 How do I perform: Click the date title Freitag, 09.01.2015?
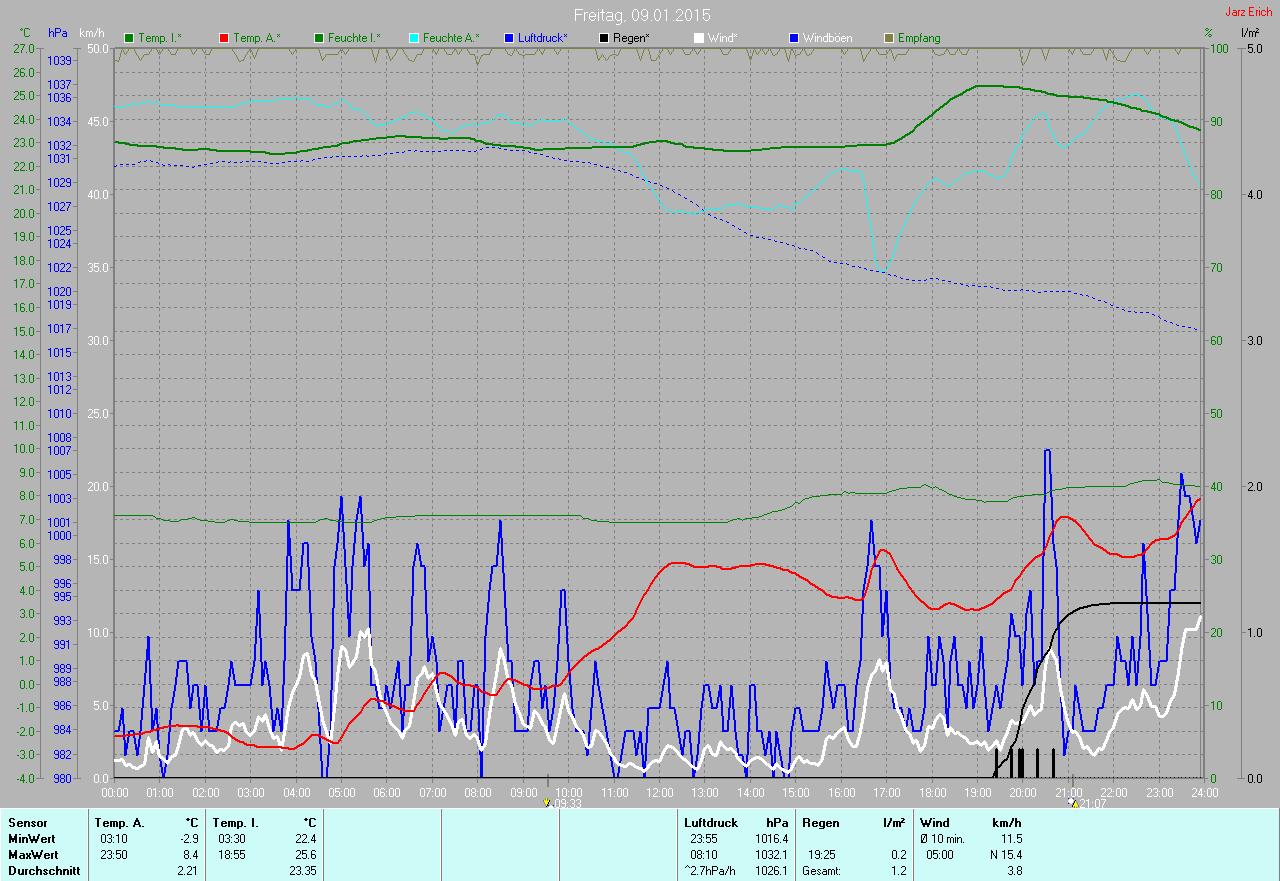click(641, 15)
